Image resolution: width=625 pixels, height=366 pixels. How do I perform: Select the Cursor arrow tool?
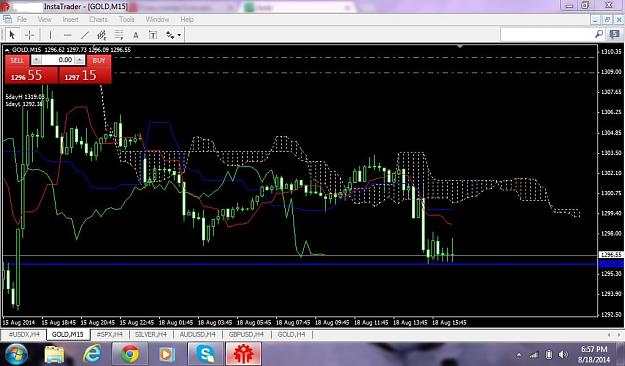click(x=12, y=35)
